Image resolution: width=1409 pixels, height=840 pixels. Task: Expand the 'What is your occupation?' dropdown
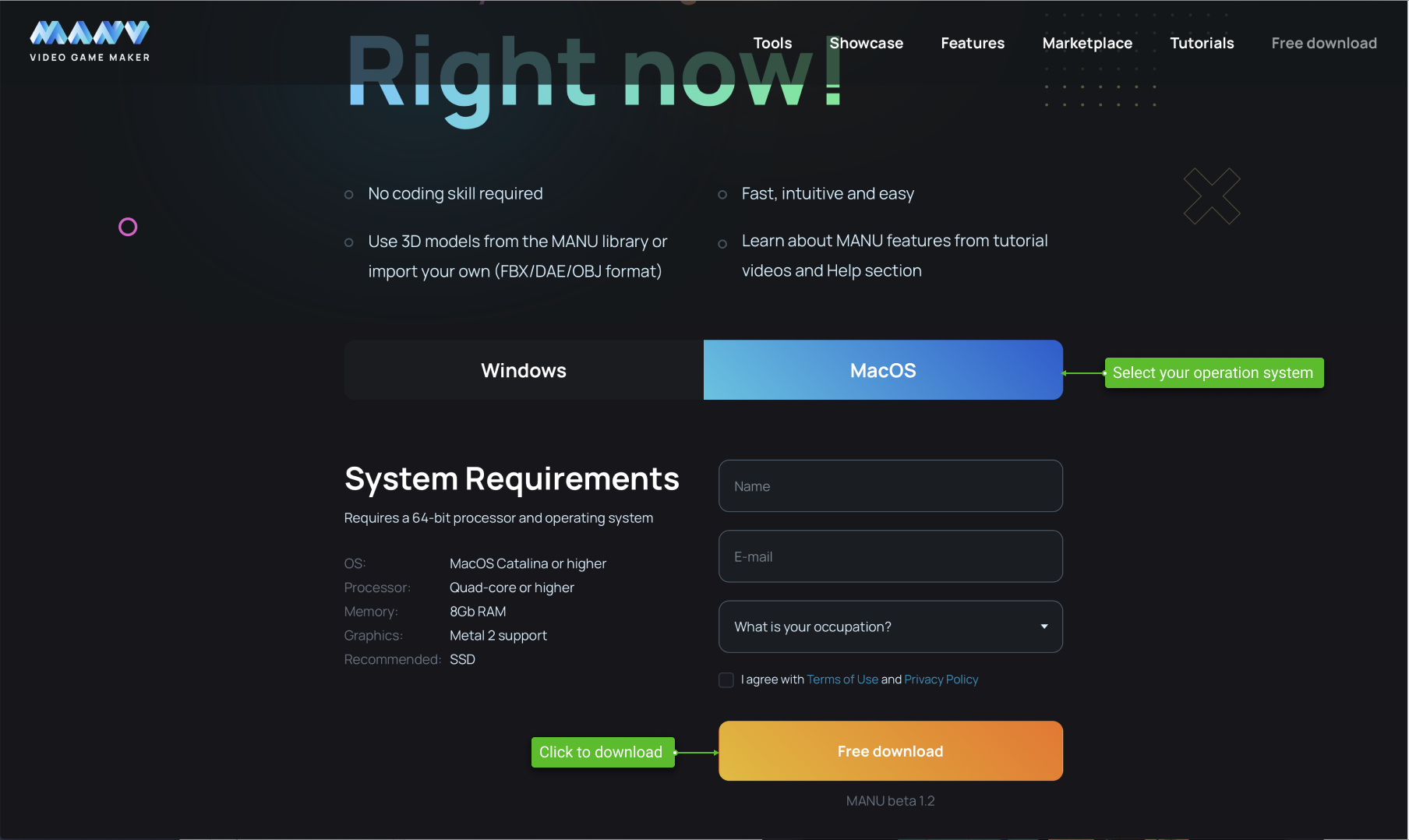(x=890, y=626)
